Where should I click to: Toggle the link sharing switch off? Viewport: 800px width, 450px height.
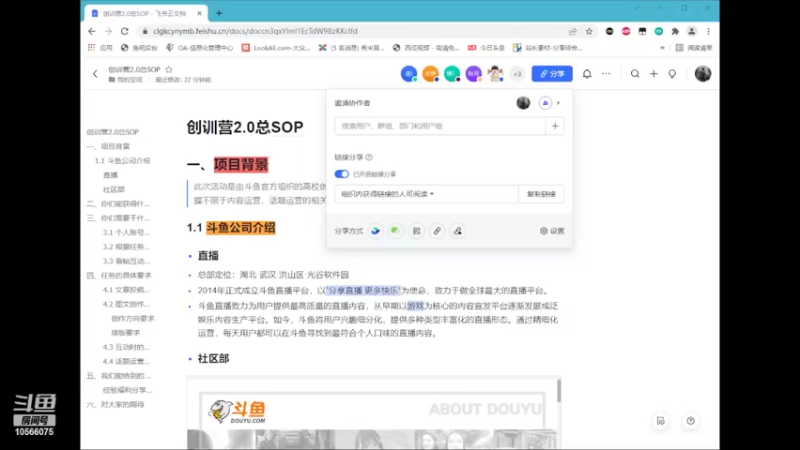click(341, 174)
